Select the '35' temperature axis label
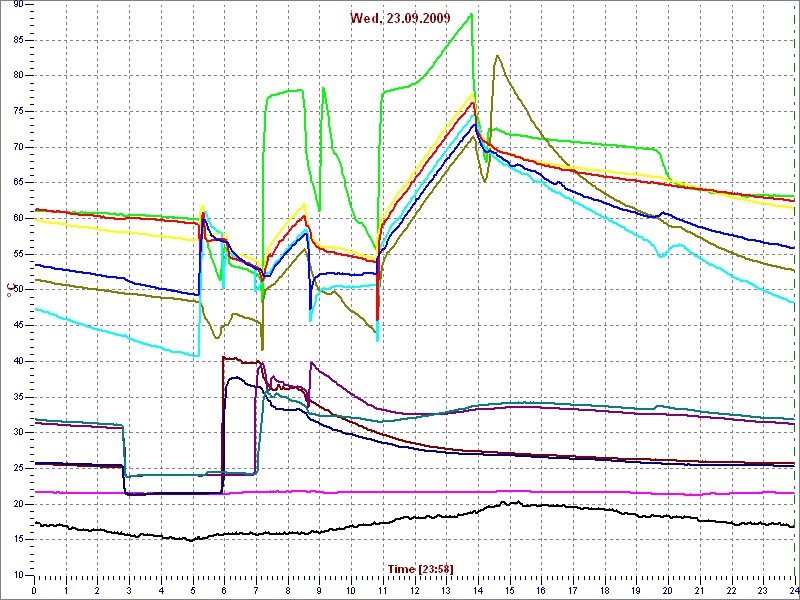800x600 pixels. [x=19, y=397]
